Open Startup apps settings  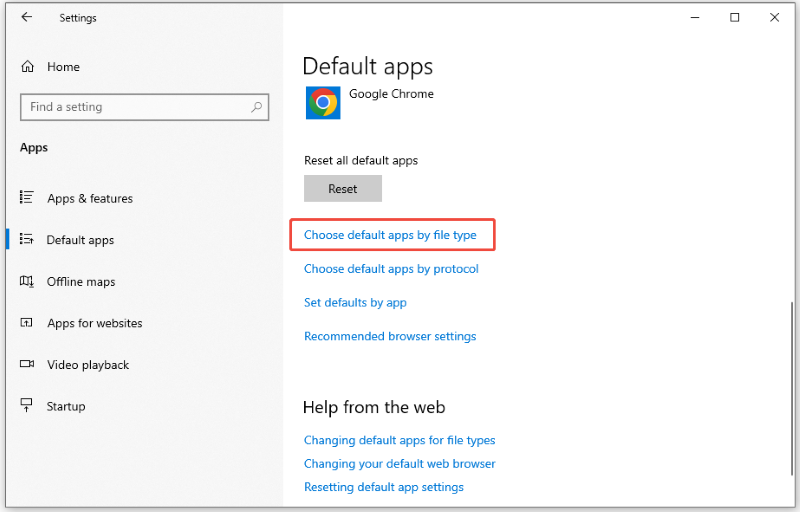[x=66, y=406]
